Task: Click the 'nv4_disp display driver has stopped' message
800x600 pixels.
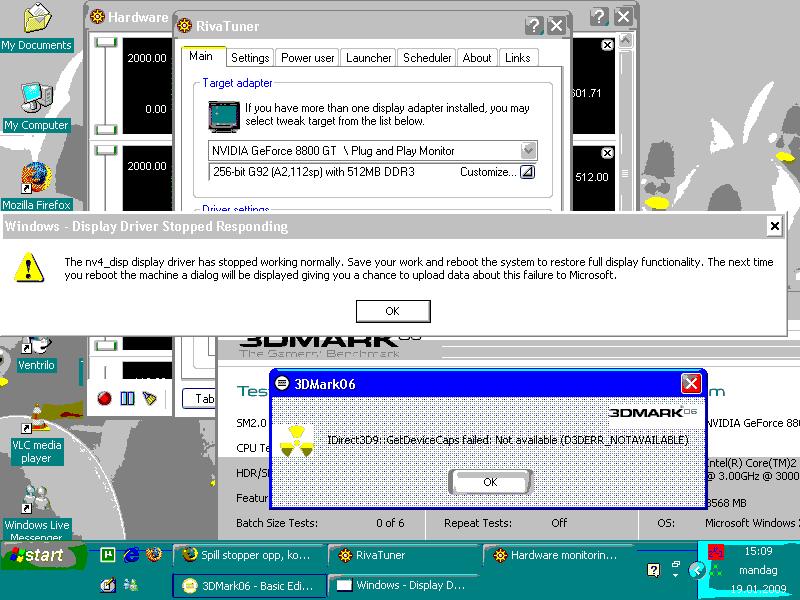Action: pyautogui.click(x=418, y=268)
